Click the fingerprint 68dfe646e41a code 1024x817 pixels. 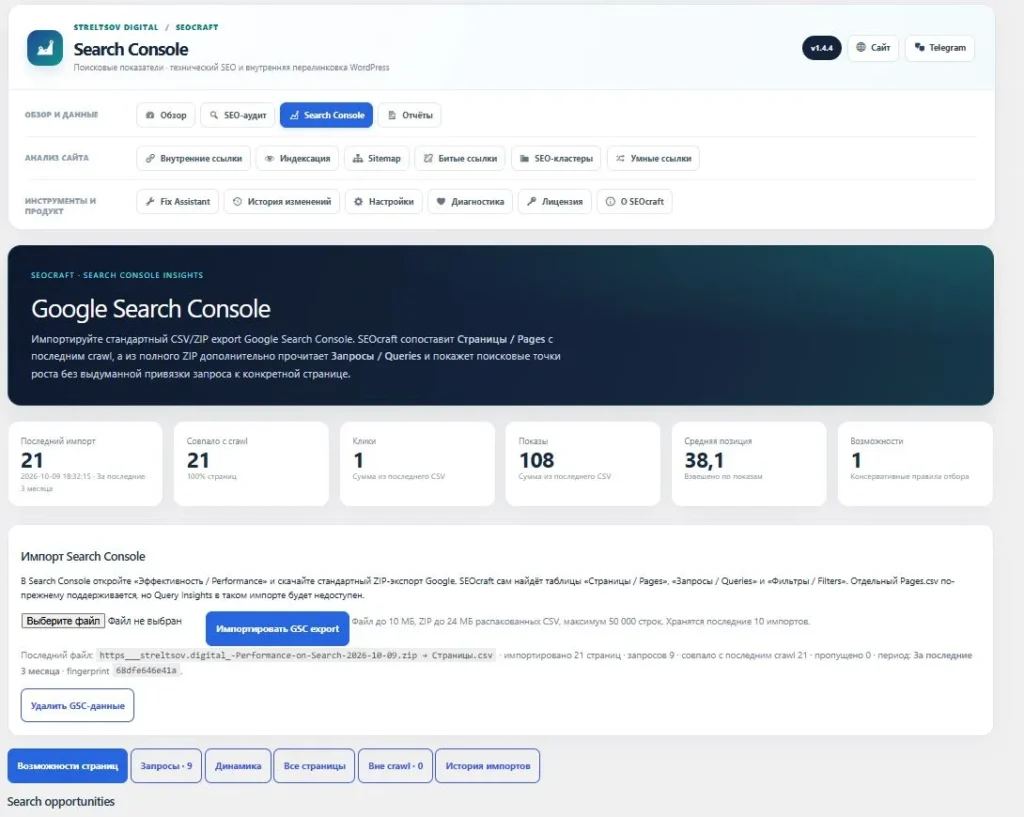pyautogui.click(x=146, y=671)
